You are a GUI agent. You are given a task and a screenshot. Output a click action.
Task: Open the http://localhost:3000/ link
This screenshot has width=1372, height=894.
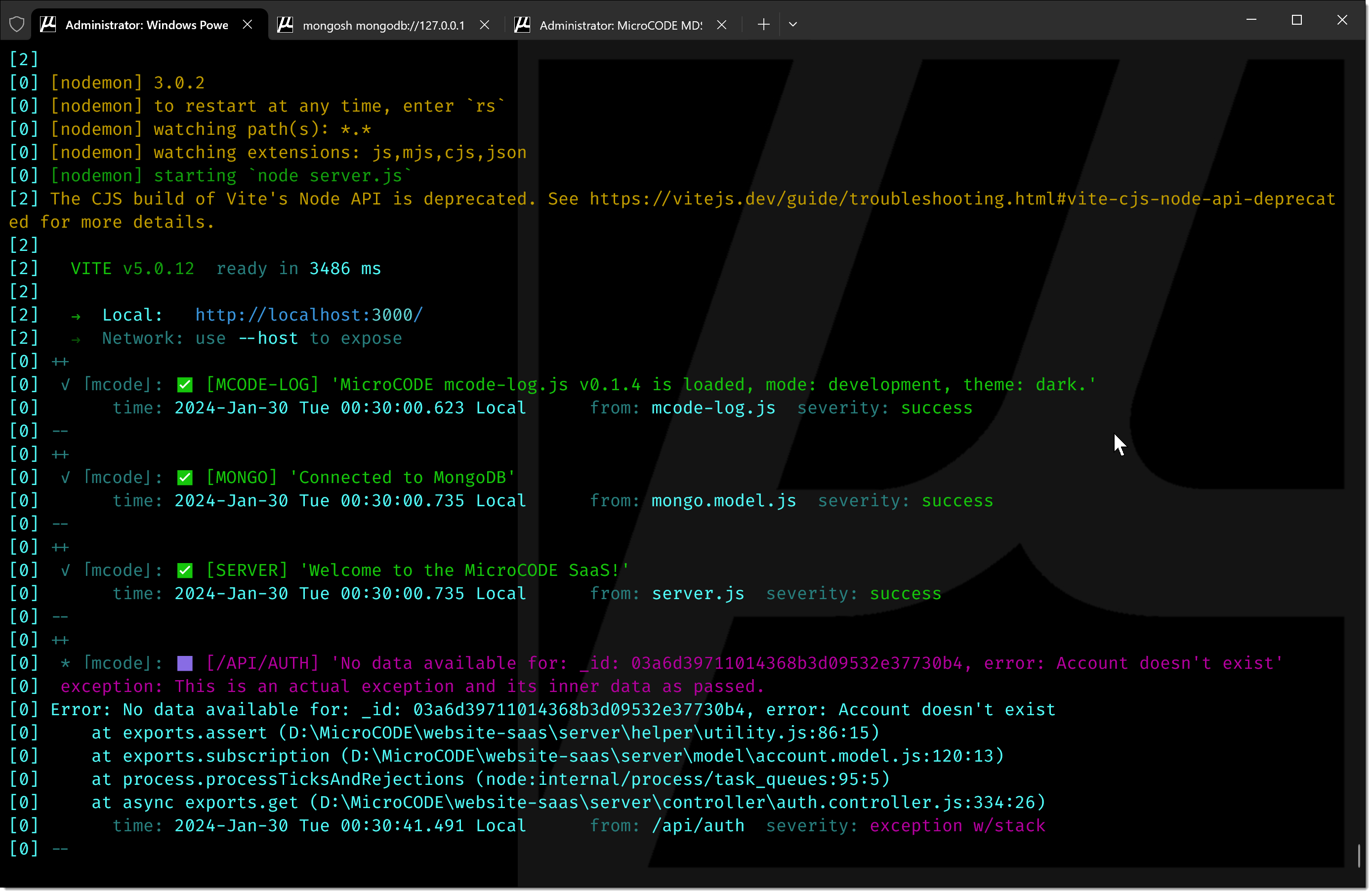pos(310,315)
